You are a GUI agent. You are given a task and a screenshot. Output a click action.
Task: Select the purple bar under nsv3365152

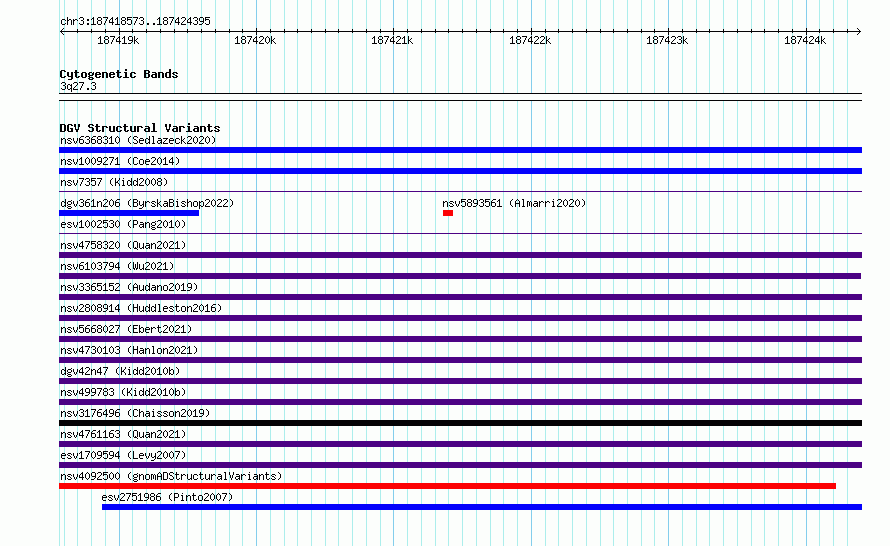pos(460,297)
